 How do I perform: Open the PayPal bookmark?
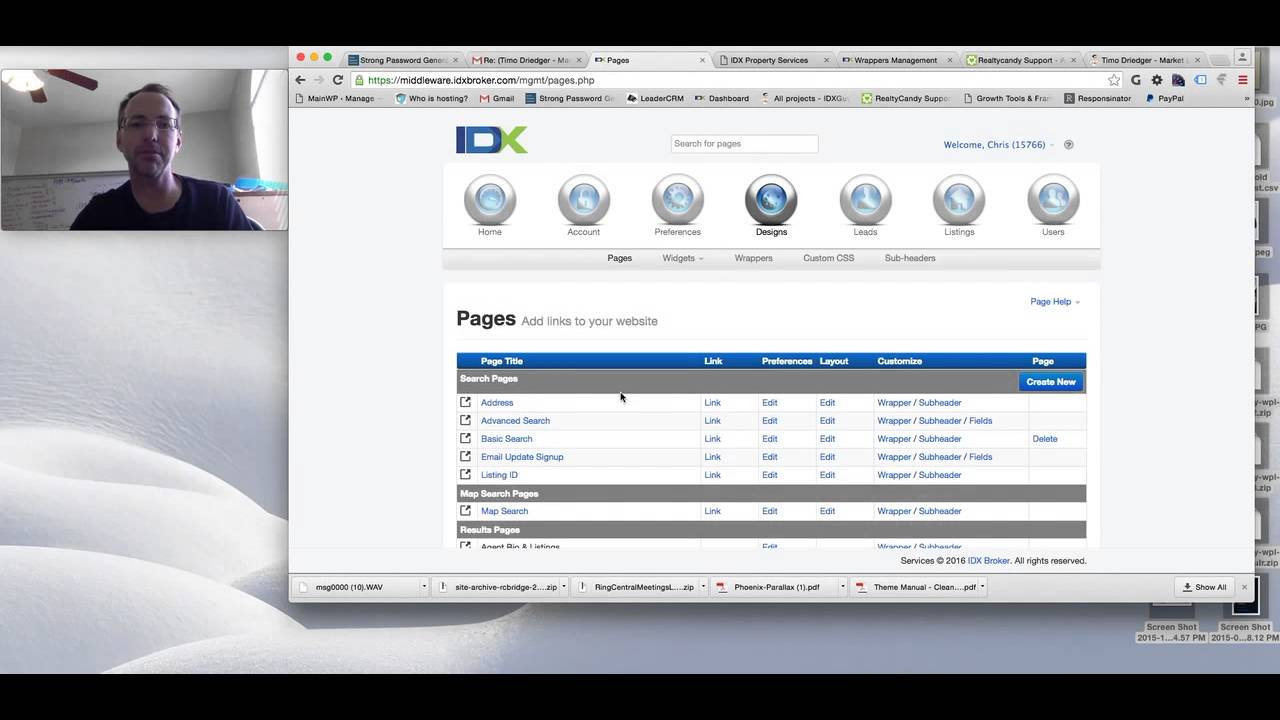[1165, 99]
